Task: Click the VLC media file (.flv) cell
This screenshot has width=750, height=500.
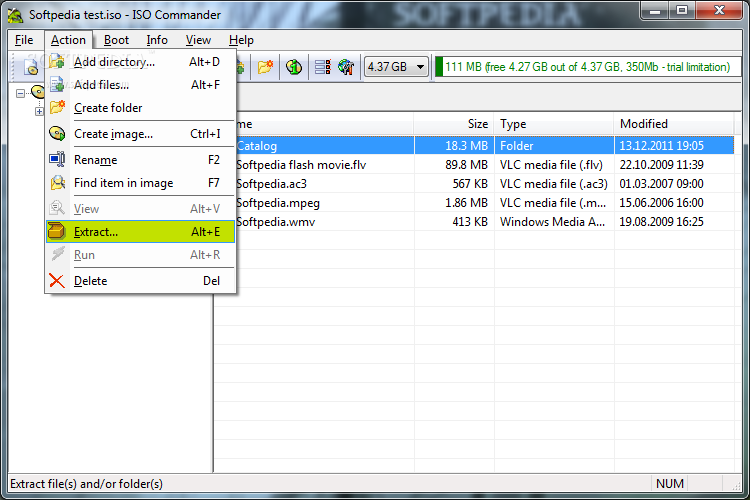Action: 551,165
